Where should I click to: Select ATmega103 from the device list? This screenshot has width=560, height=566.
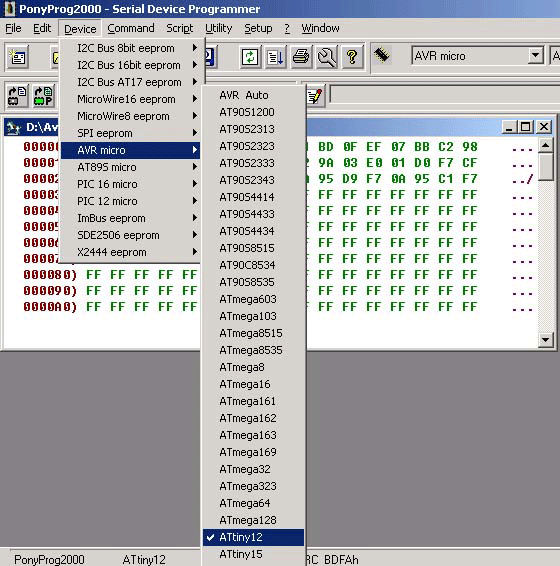[x=253, y=316]
